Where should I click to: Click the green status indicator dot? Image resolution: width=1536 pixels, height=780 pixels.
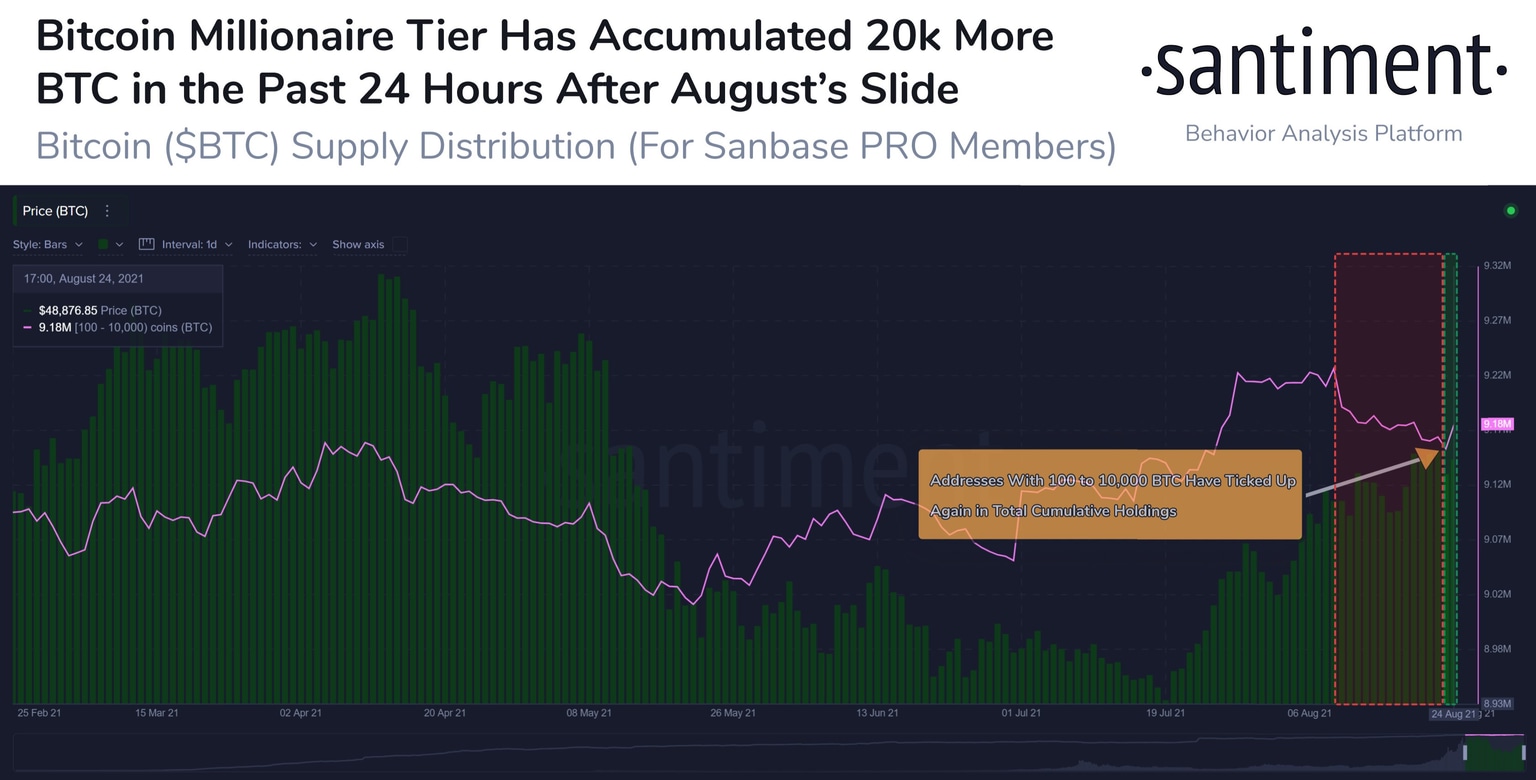click(1511, 211)
